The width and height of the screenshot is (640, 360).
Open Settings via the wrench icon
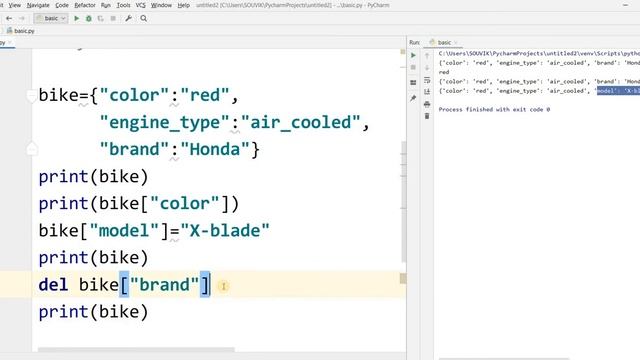[129, 18]
